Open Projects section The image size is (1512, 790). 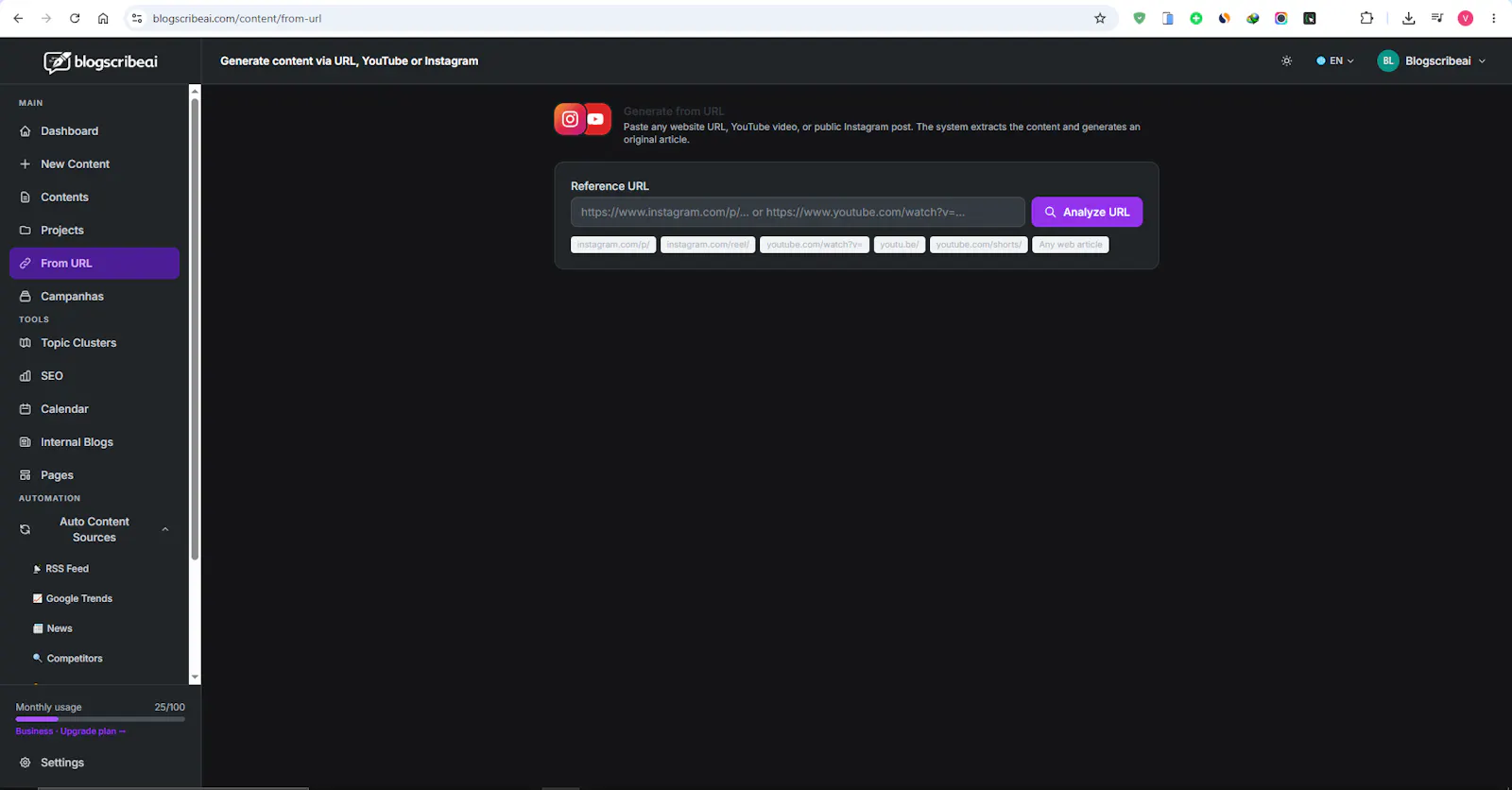(94, 231)
